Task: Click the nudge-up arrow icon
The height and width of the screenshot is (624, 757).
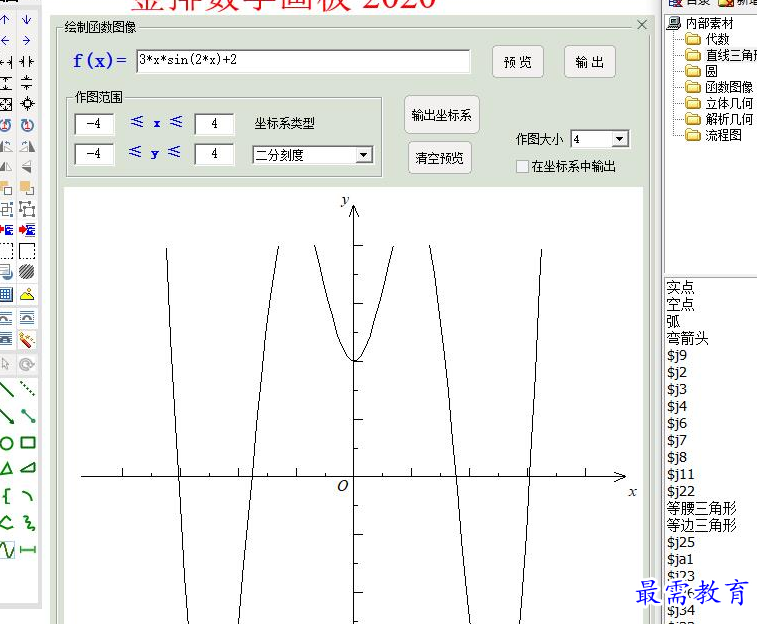Action: [6, 19]
